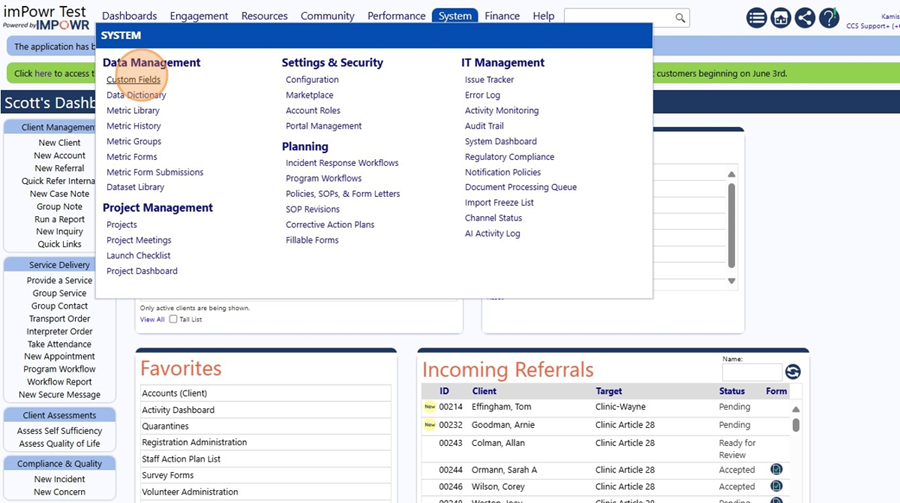Open Project Meetings link
Viewport: 900px width, 503px height.
[x=139, y=240]
